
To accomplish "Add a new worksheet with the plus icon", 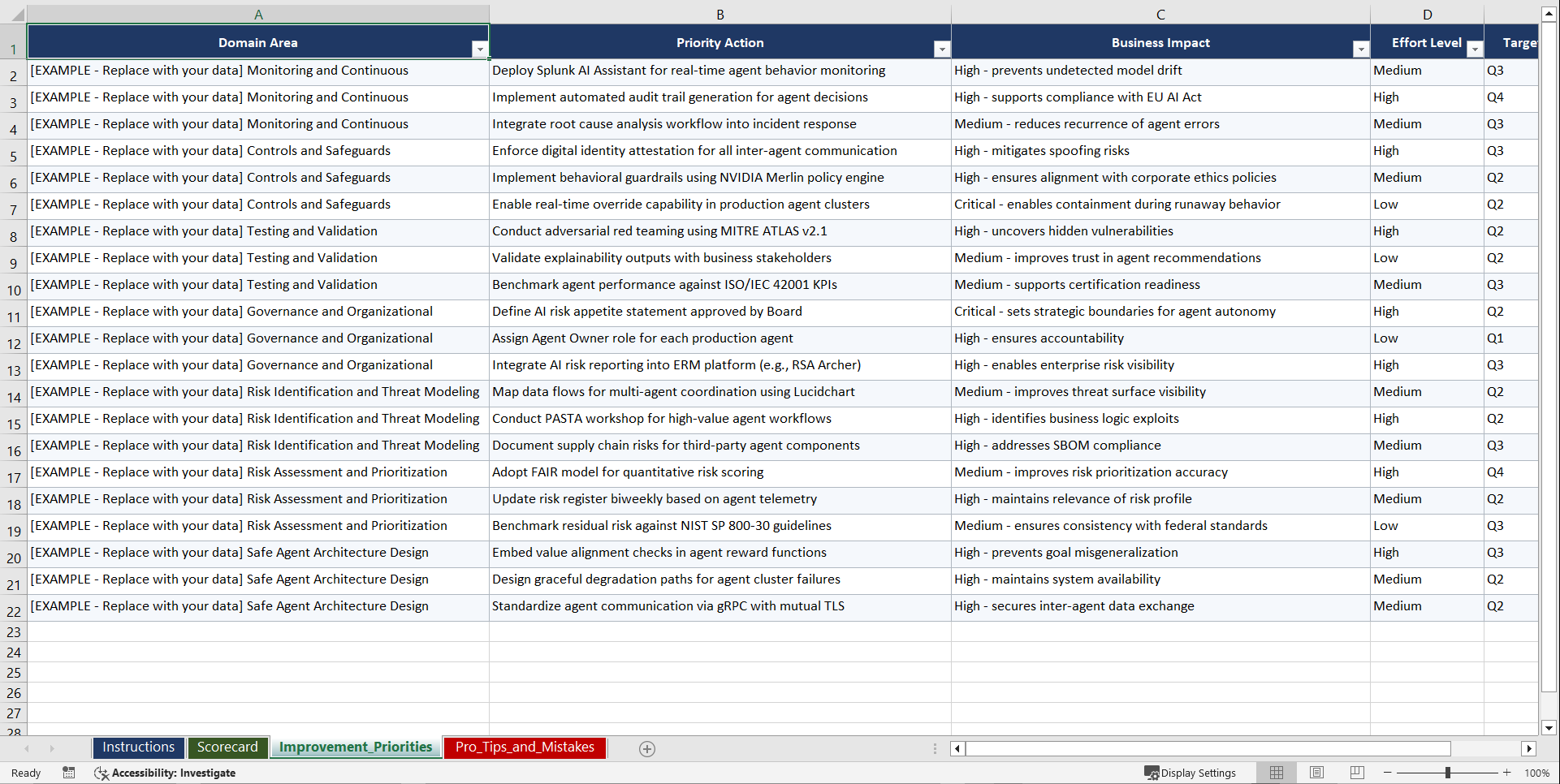I will coord(647,748).
